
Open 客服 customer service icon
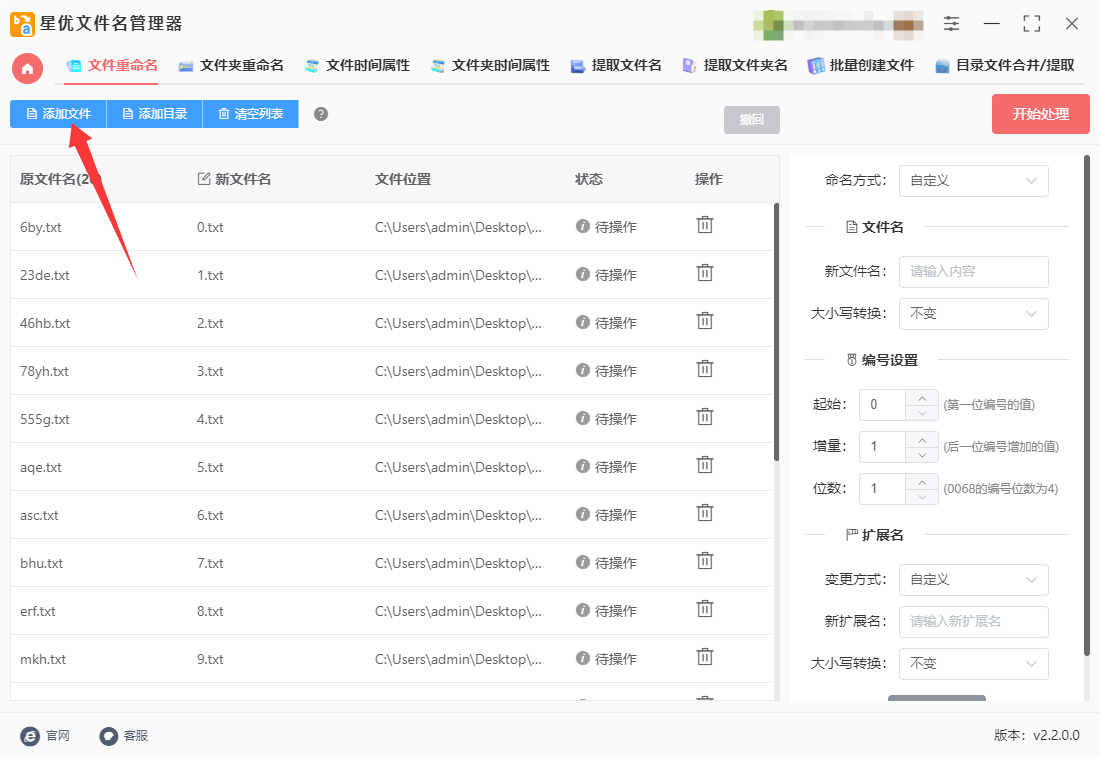pyautogui.click(x=108, y=735)
